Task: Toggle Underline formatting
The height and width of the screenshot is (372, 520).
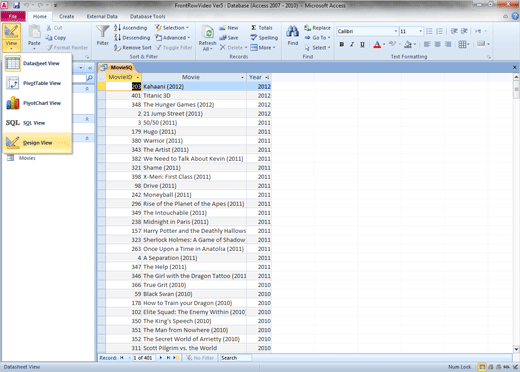Action: [362, 44]
